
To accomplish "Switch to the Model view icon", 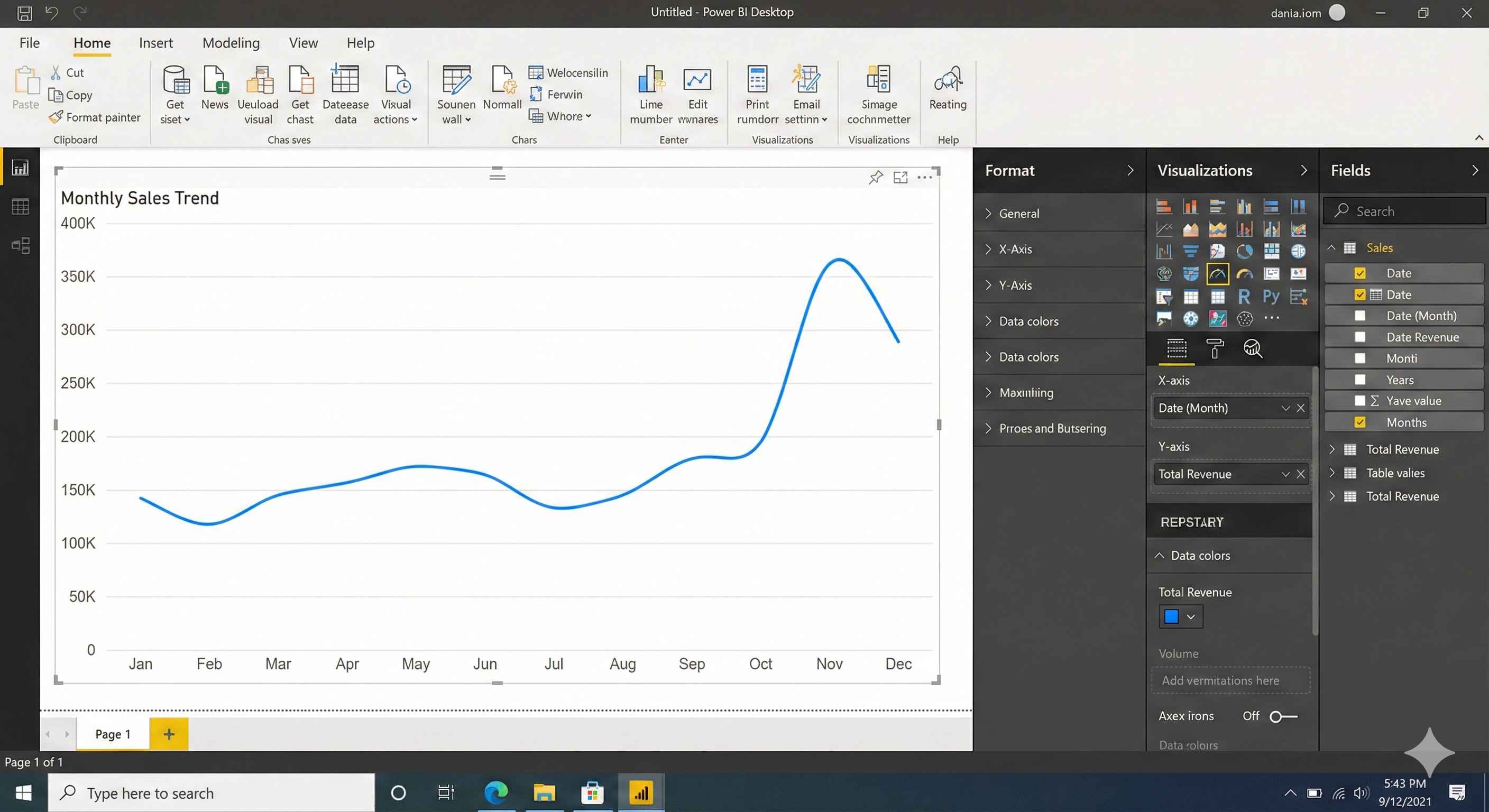I will (x=20, y=245).
